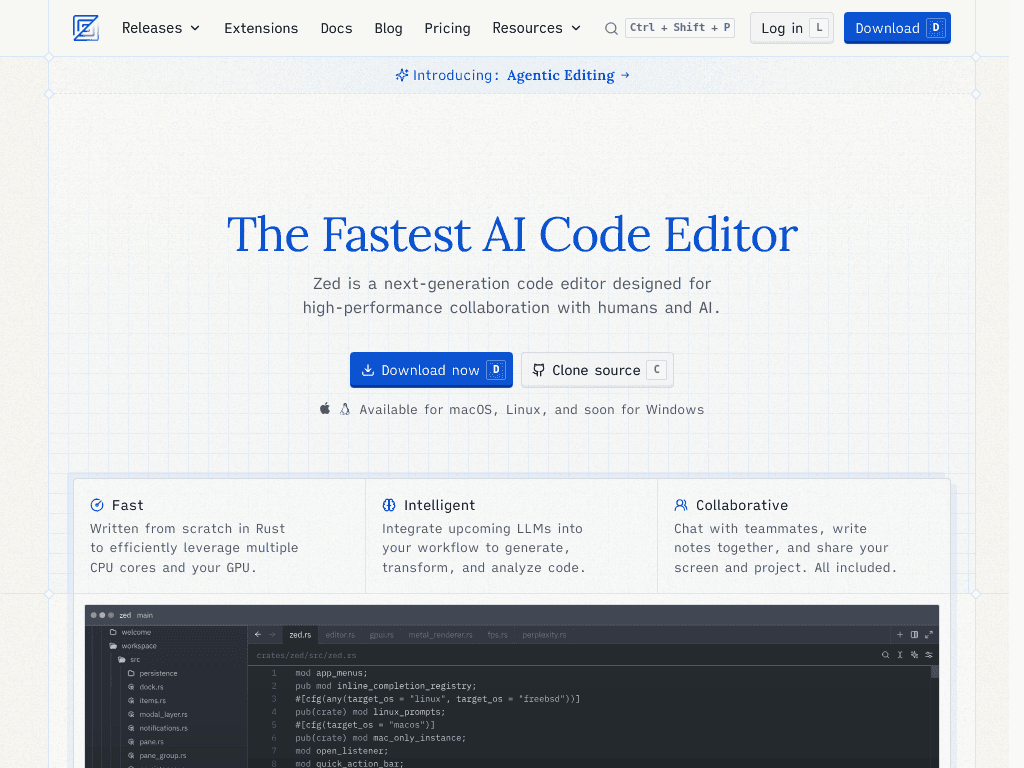
Task: Open the Docs page
Action: [336, 28]
